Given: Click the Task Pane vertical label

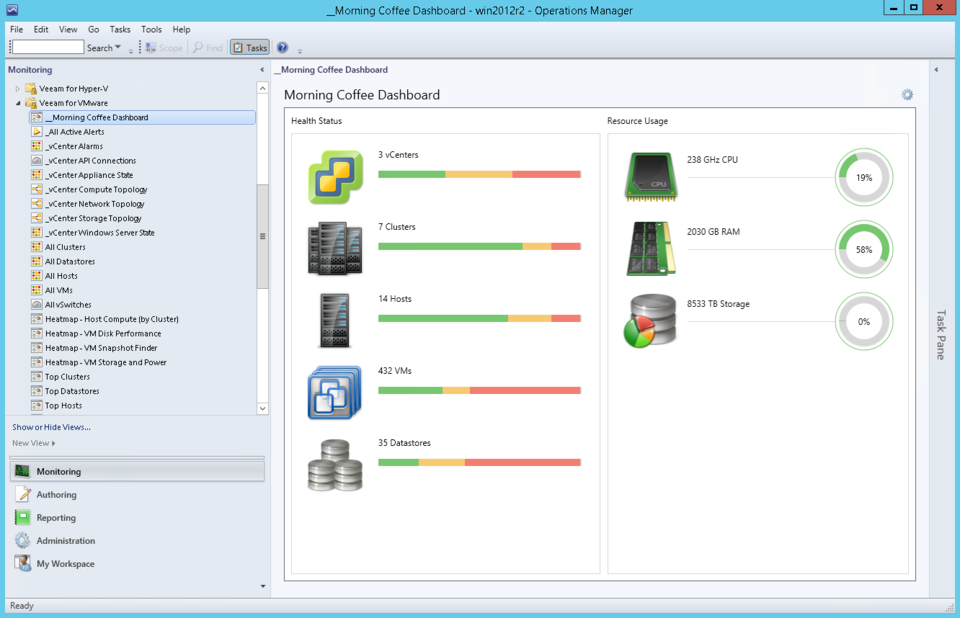Looking at the screenshot, I should point(941,334).
